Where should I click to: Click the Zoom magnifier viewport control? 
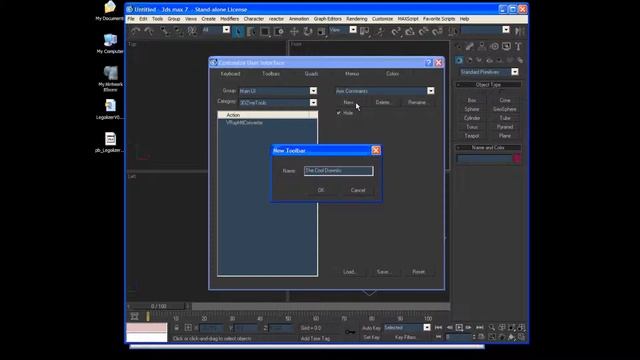click(x=492, y=327)
